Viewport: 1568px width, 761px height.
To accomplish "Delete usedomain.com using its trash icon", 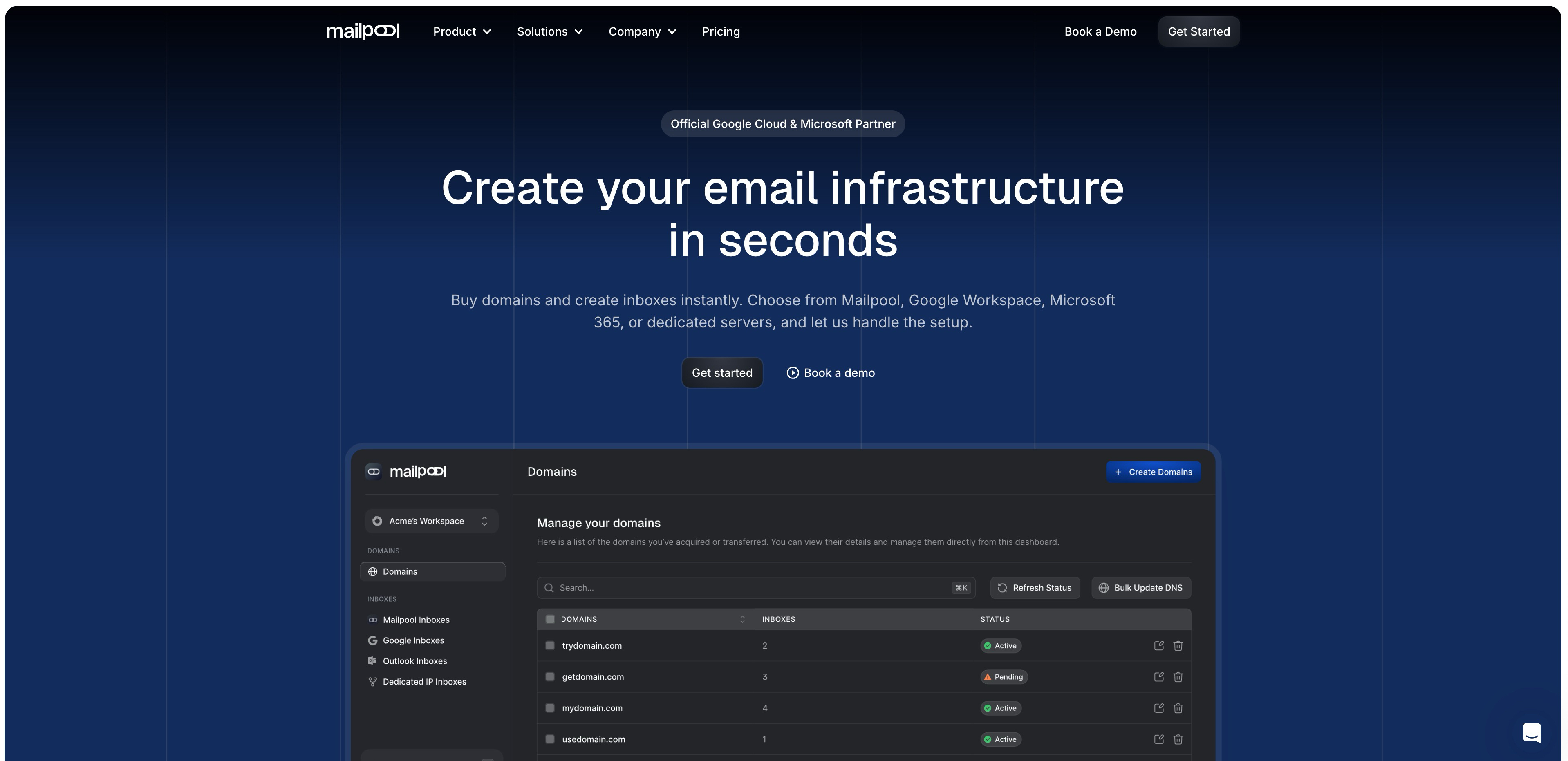I will 1178,739.
